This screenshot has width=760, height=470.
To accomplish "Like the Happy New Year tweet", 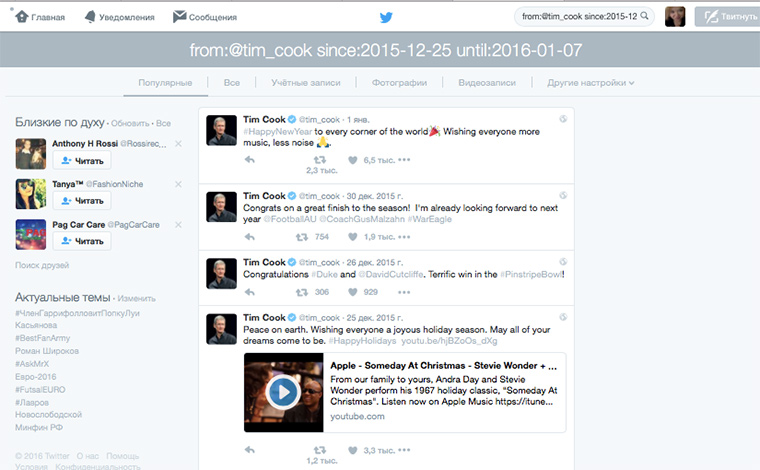I will coord(353,160).
